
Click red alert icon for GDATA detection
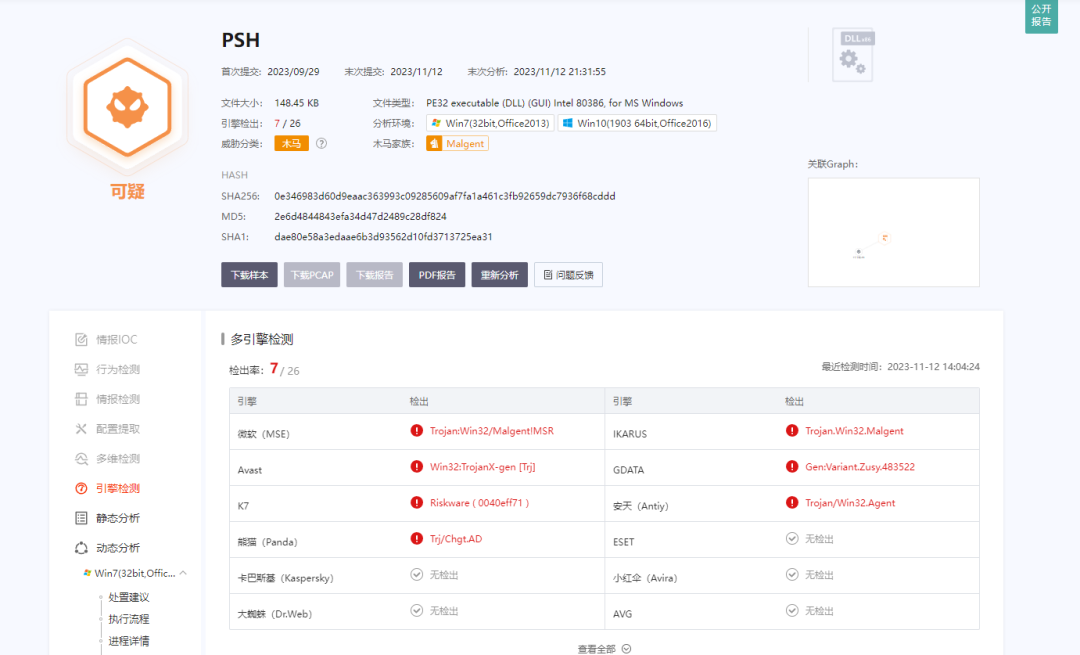pyautogui.click(x=792, y=466)
